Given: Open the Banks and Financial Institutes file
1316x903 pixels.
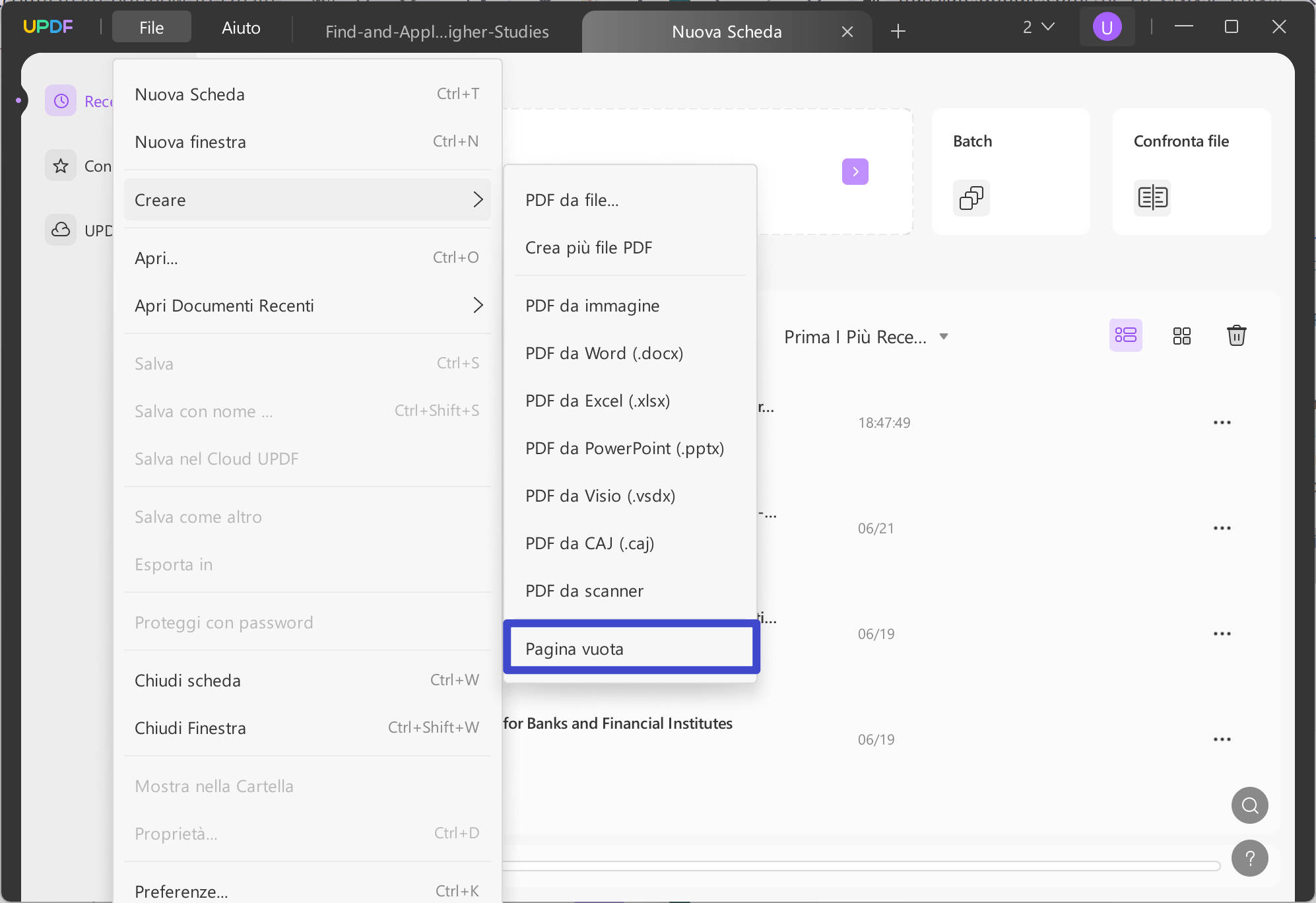Looking at the screenshot, I should [618, 723].
